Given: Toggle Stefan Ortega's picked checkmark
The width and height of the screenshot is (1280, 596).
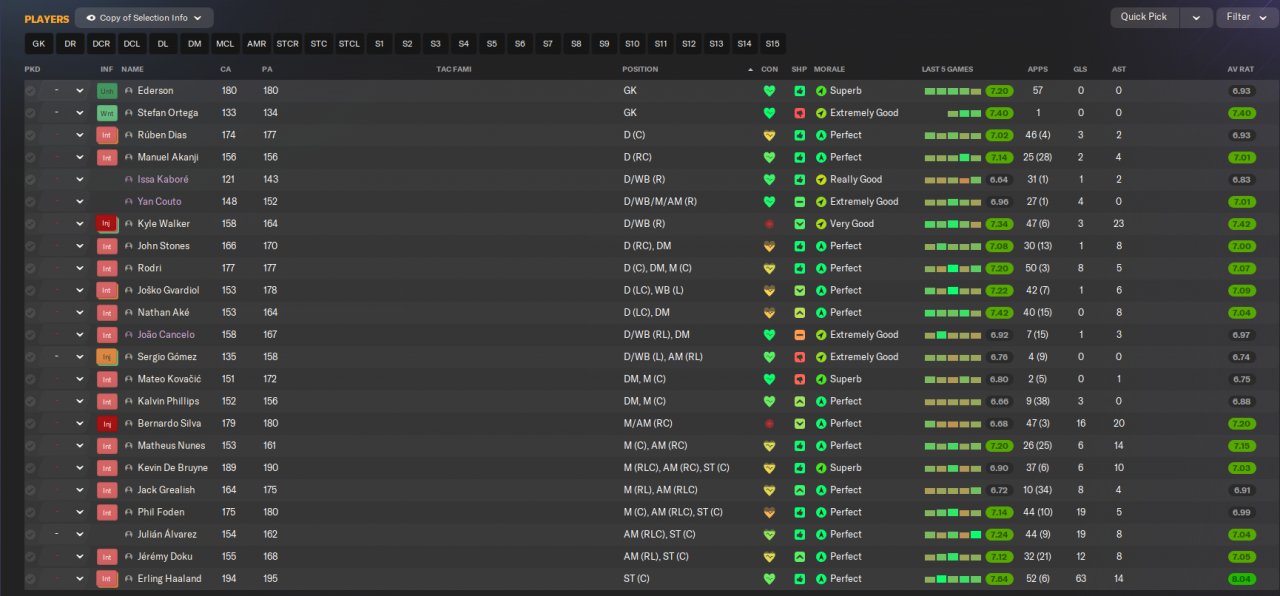Looking at the screenshot, I should click(x=30, y=113).
